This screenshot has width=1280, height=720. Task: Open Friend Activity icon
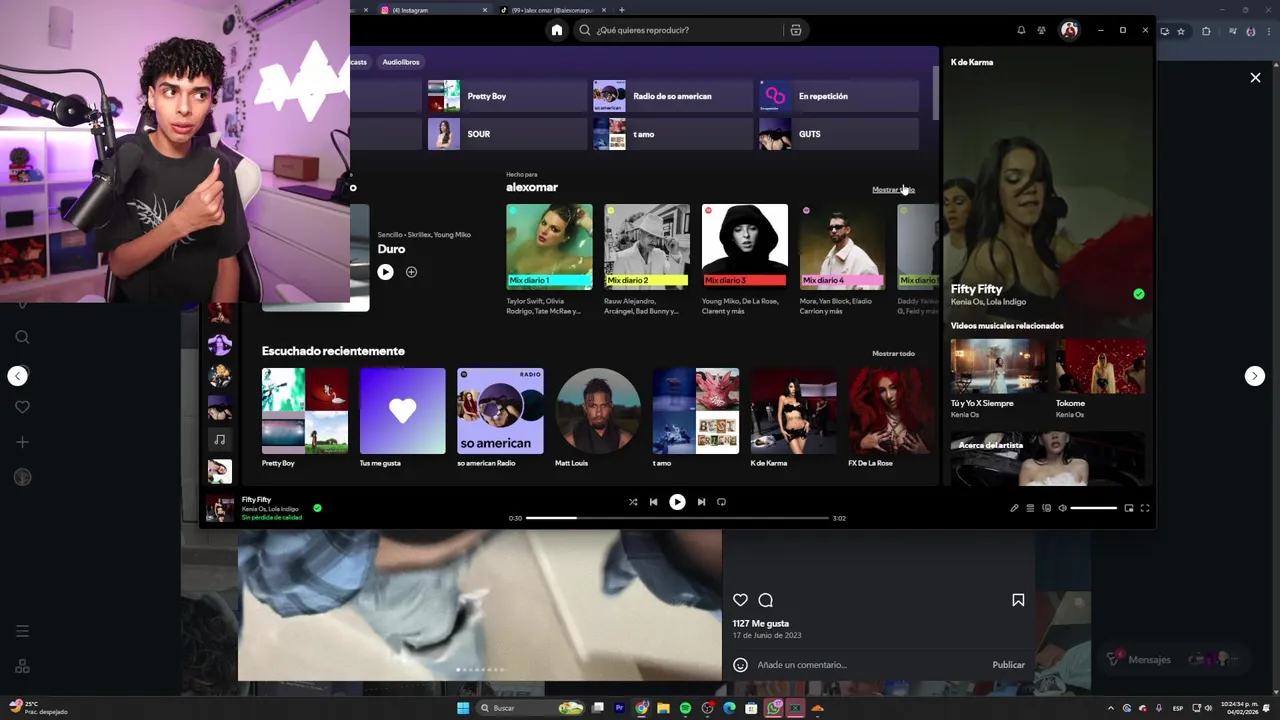tap(1042, 30)
